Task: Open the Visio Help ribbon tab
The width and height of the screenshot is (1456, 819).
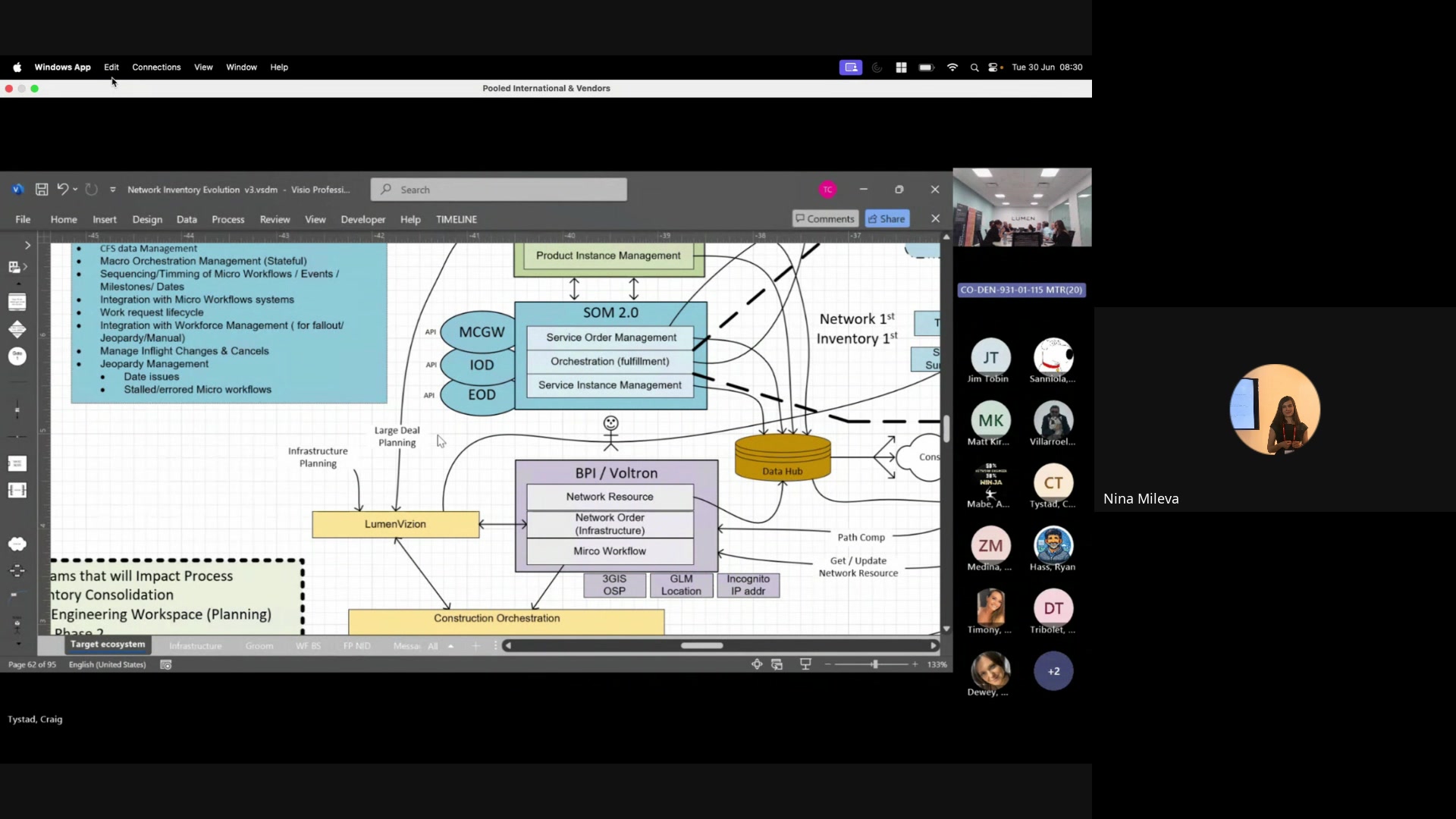Action: click(x=410, y=219)
